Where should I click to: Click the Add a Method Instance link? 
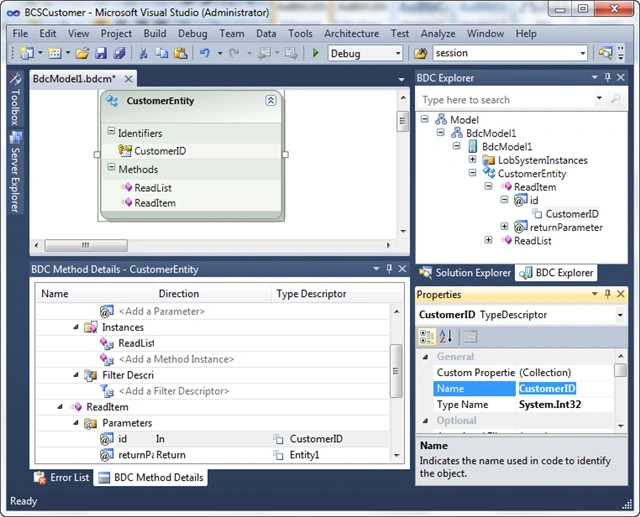176,359
